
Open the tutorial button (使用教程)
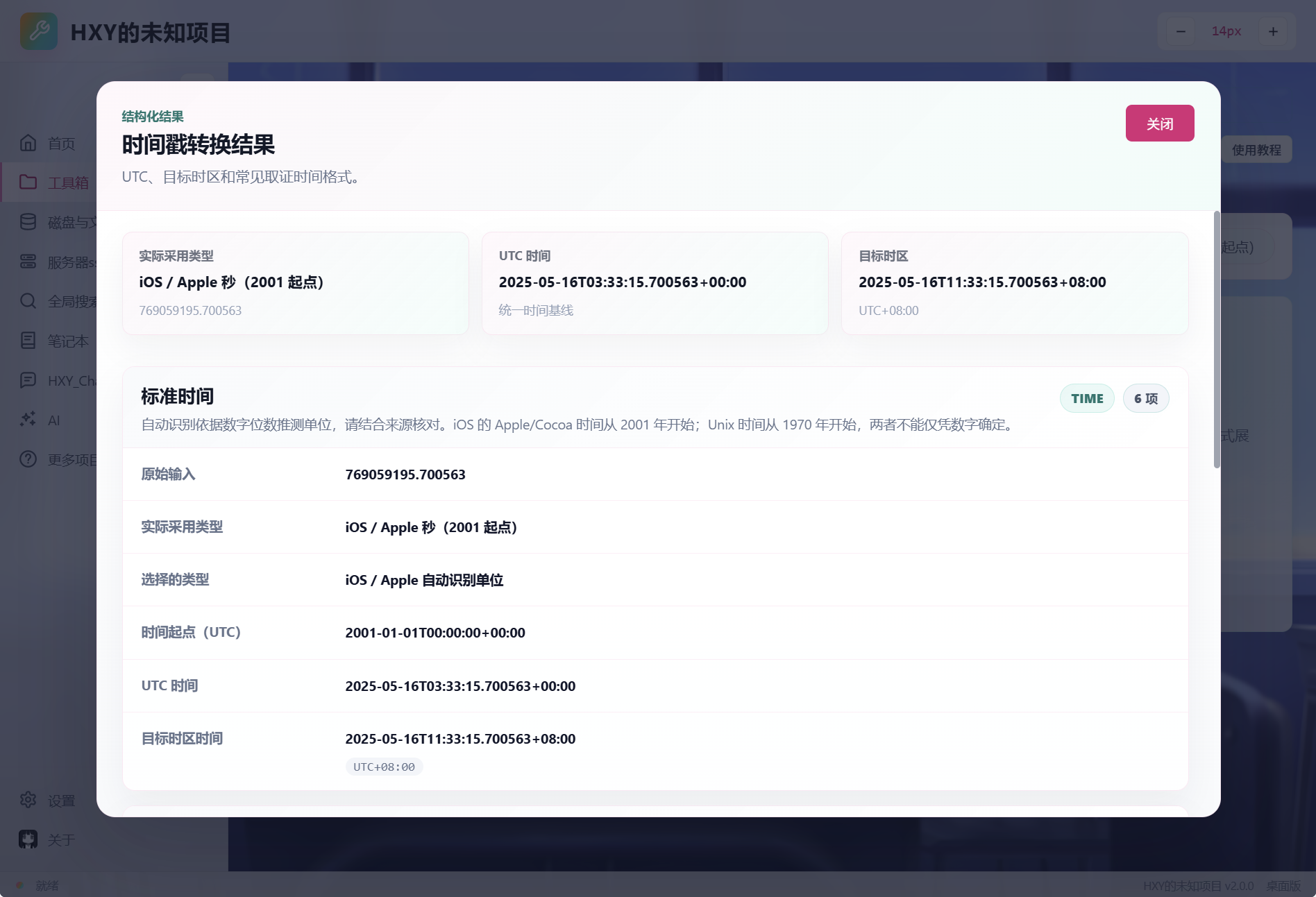[x=1256, y=150]
